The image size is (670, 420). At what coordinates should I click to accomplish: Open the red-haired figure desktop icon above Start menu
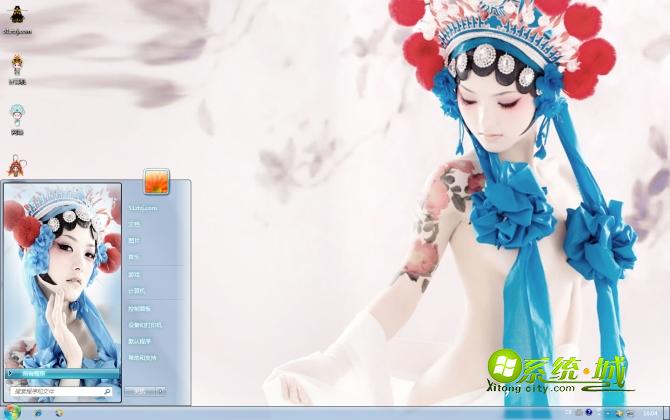pos(17,166)
